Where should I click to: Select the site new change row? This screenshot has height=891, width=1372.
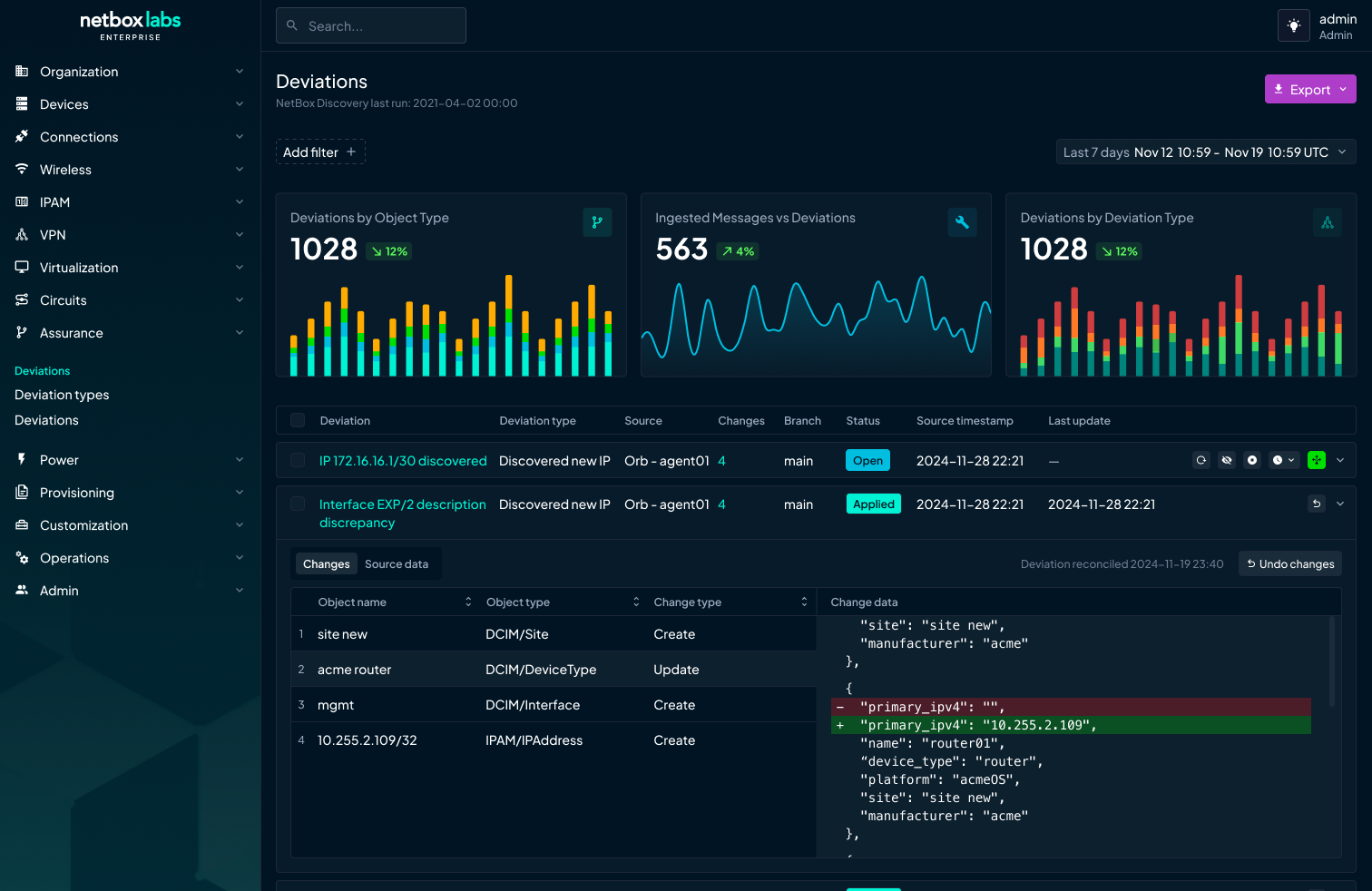pos(554,634)
